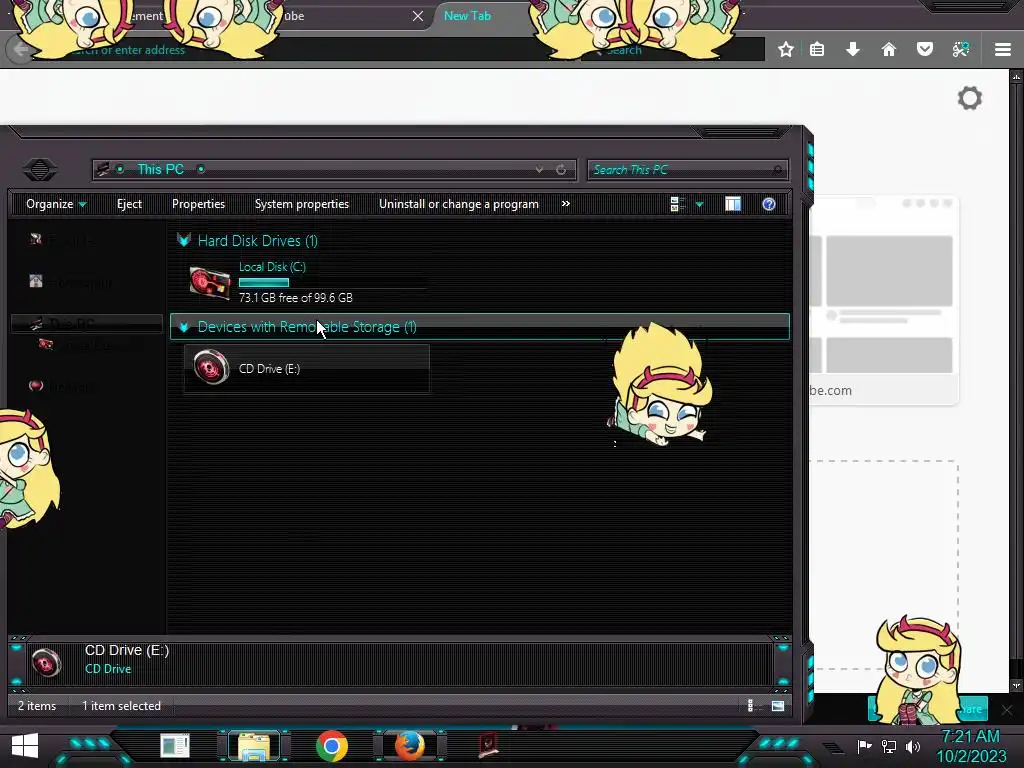Collapse the Hard Disk Drives group

pos(184,240)
